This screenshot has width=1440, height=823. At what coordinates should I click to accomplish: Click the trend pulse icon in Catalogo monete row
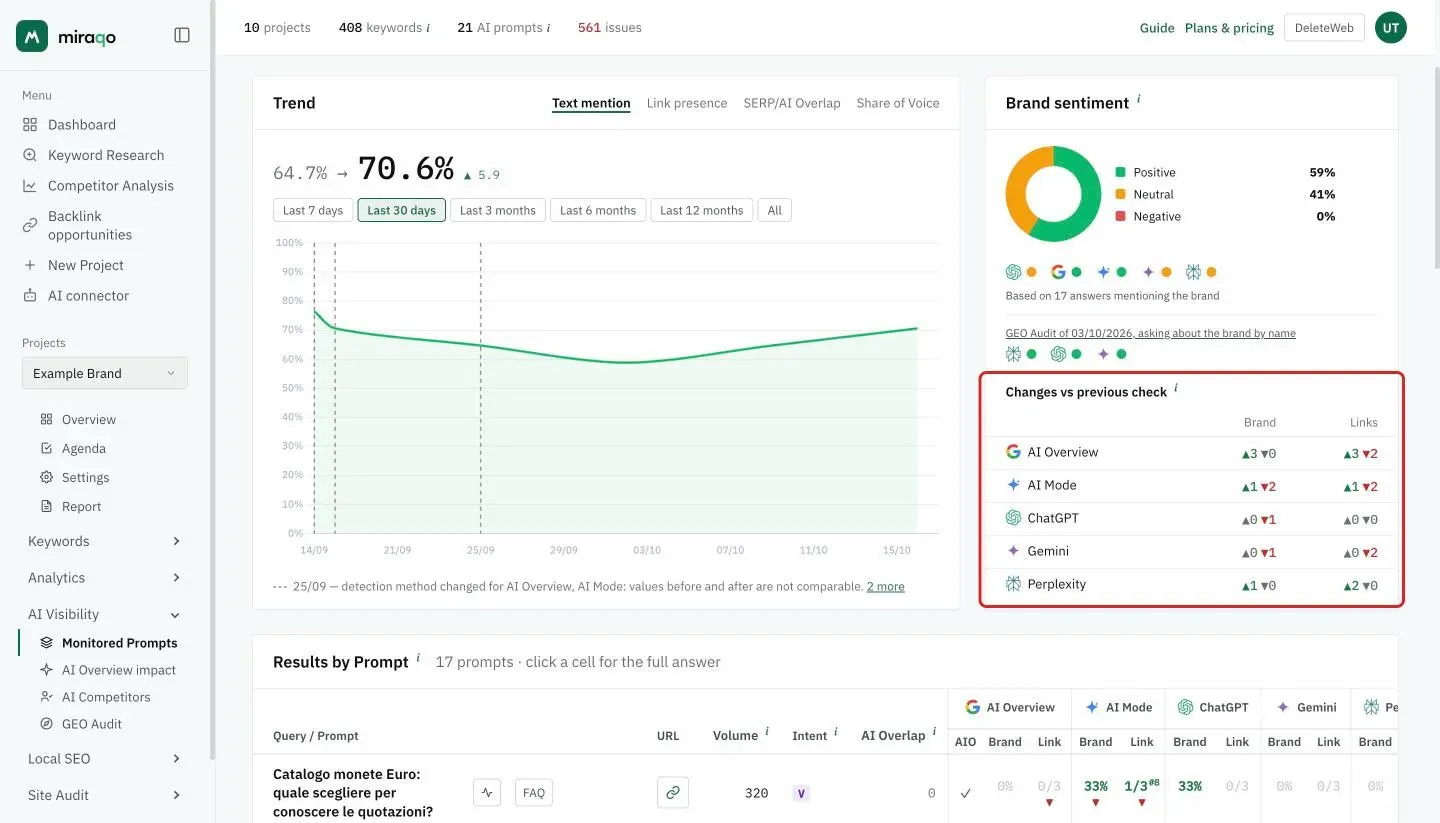click(487, 793)
